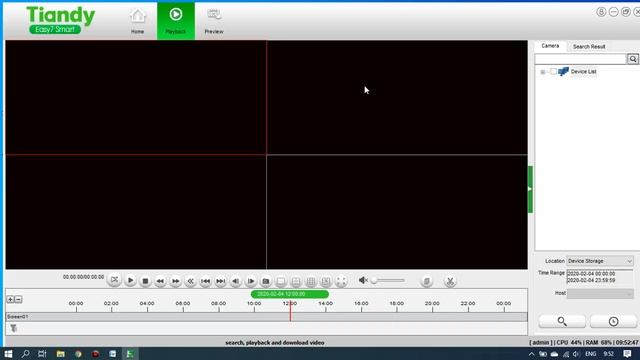The width and height of the screenshot is (640, 360).
Task: Zoom in the timeline with plus button
Action: coord(10,300)
